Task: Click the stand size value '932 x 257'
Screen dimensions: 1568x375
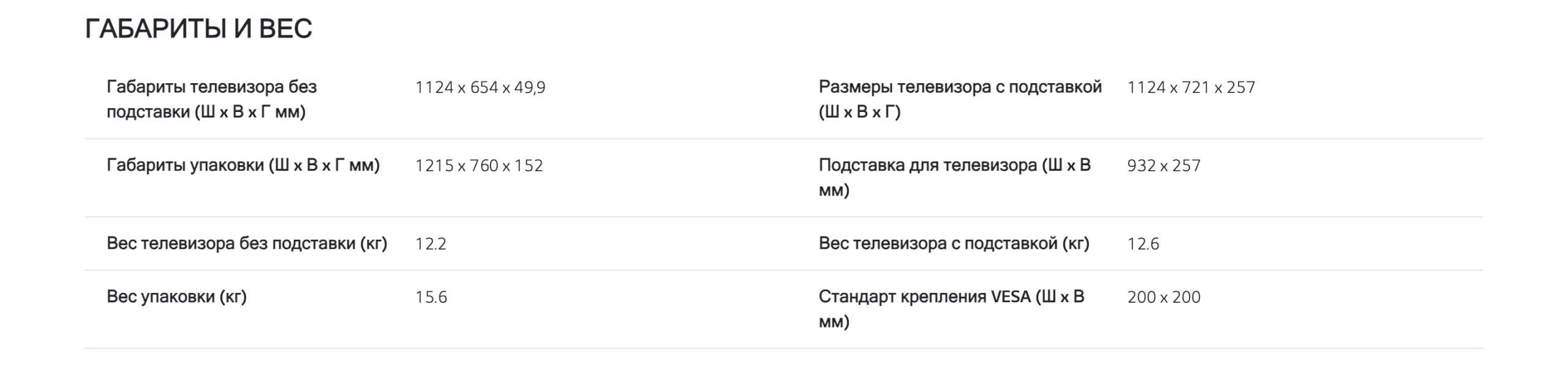Action: point(1163,166)
